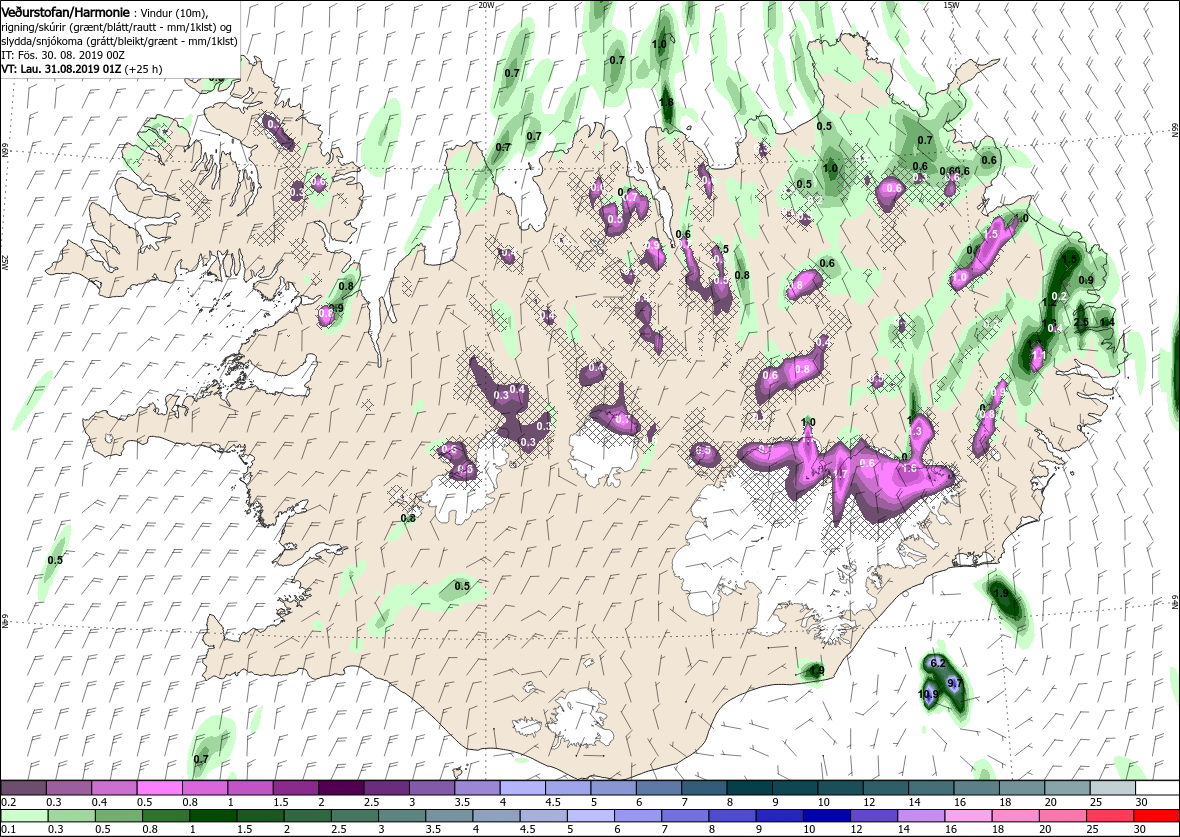Pick the darkest purple swatch labeled 2
Image resolution: width=1180 pixels, height=837 pixels.
pyautogui.click(x=341, y=787)
